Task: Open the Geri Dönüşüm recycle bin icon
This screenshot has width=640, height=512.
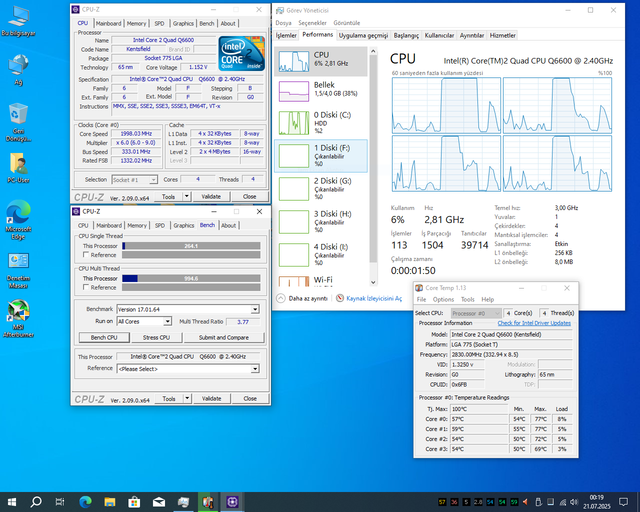Action: 18,122
